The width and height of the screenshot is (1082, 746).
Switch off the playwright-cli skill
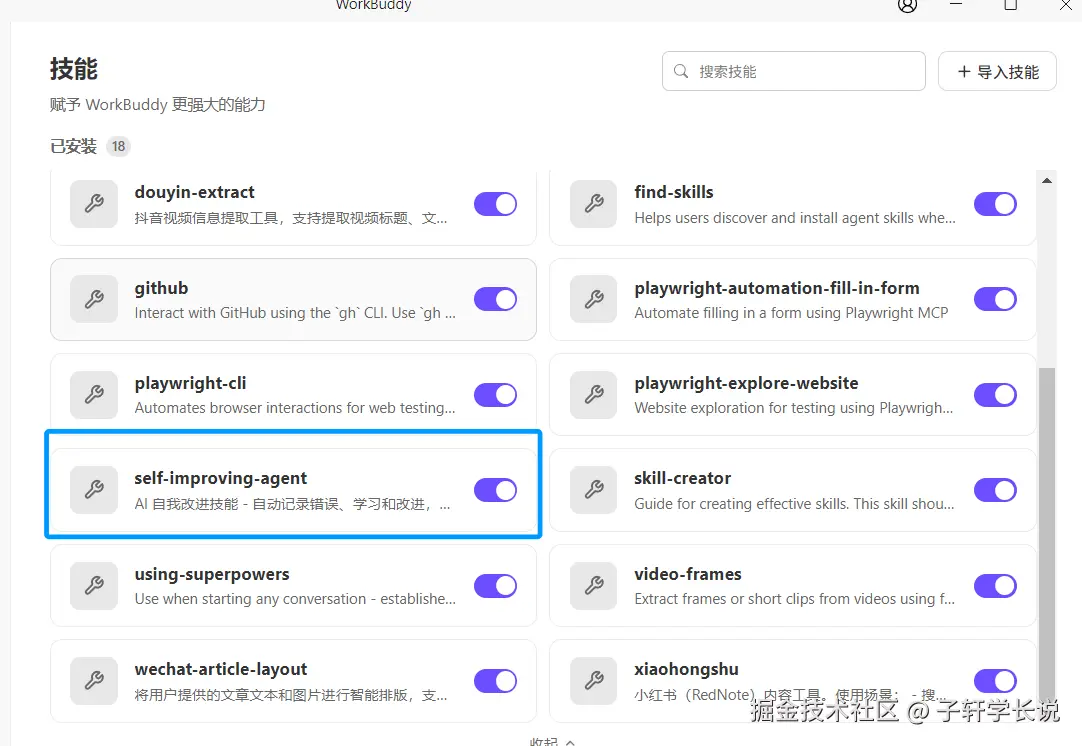click(x=495, y=395)
